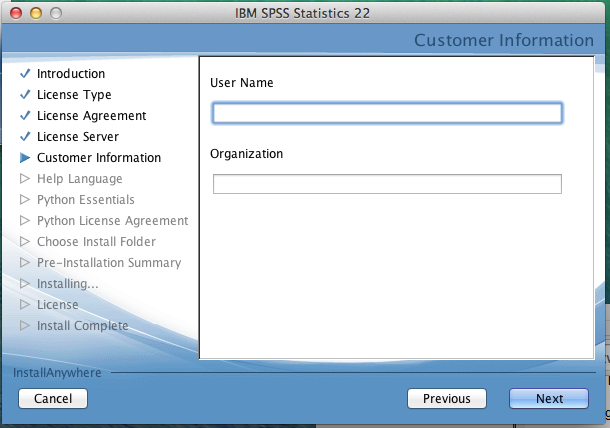Select the Python License Agreement step
The image size is (610, 428).
pos(112,221)
